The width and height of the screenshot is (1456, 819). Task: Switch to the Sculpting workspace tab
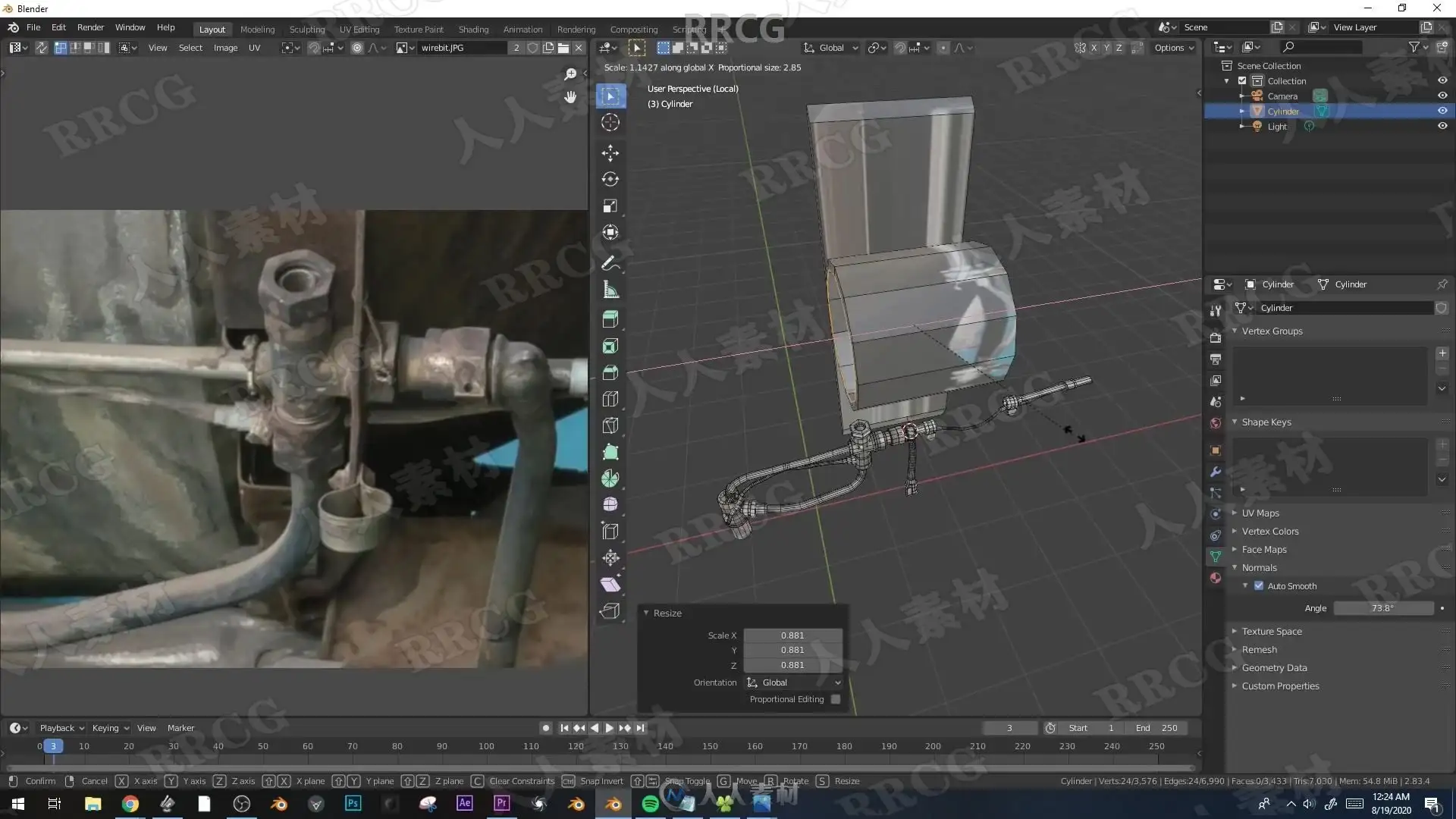306,29
